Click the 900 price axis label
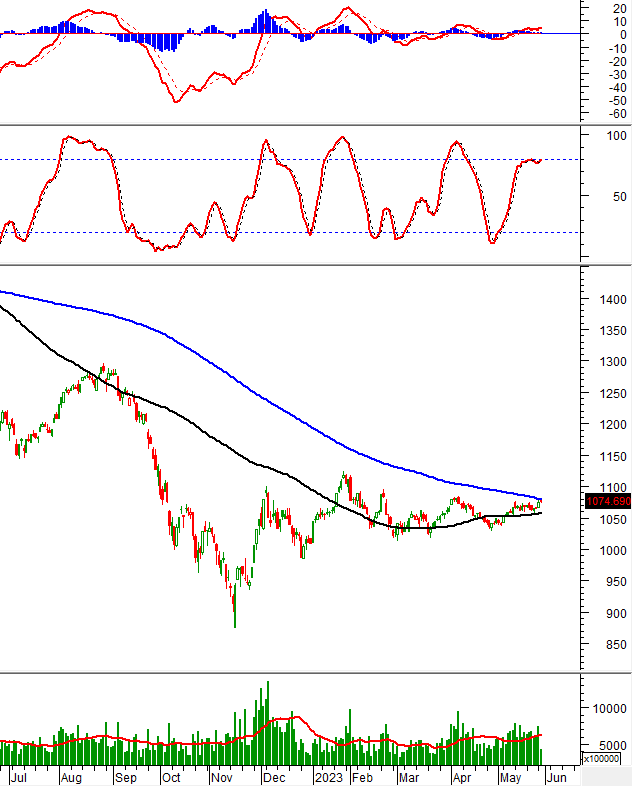The width and height of the screenshot is (632, 786). click(x=616, y=614)
